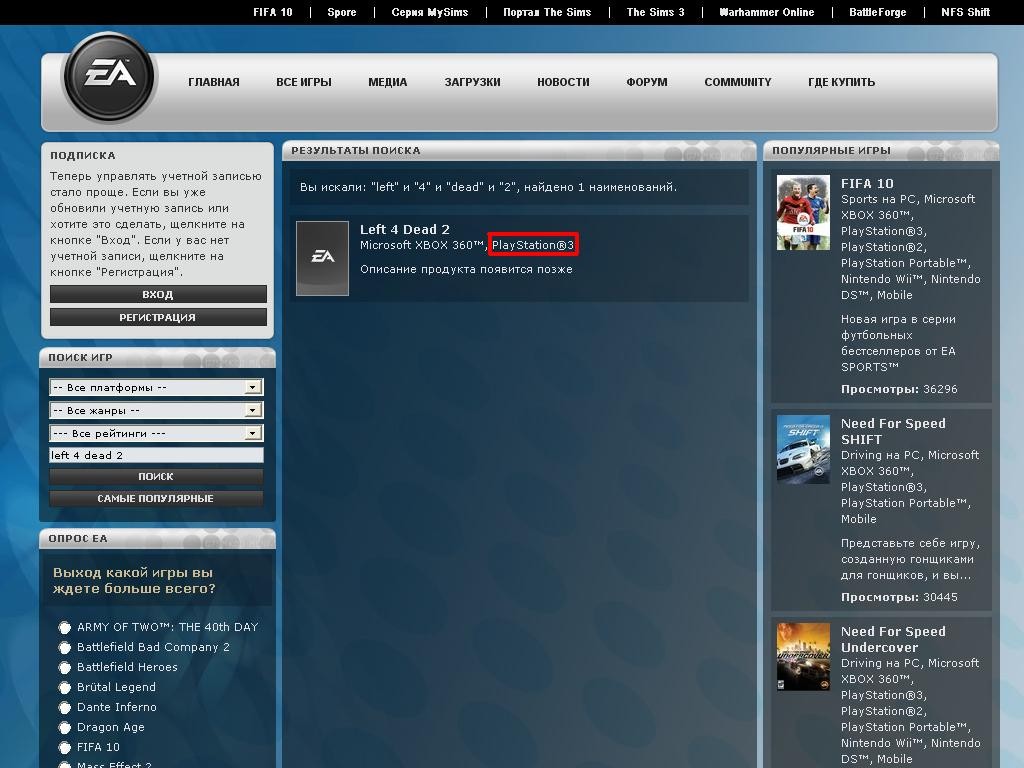Click the FIFA 10 cover art
1024x768 pixels.
pyautogui.click(x=803, y=213)
